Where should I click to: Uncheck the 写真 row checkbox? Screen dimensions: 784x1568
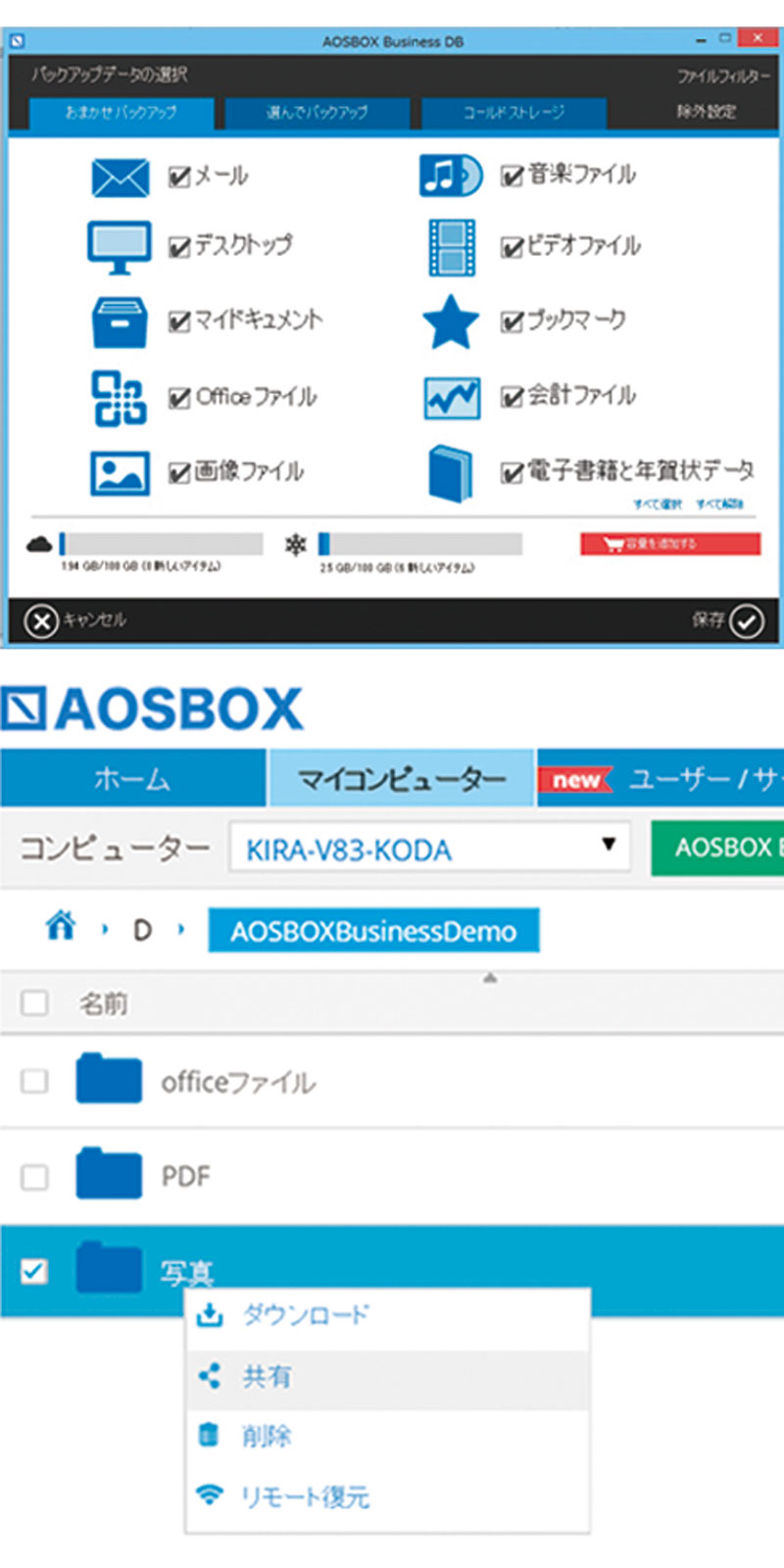tap(35, 1270)
